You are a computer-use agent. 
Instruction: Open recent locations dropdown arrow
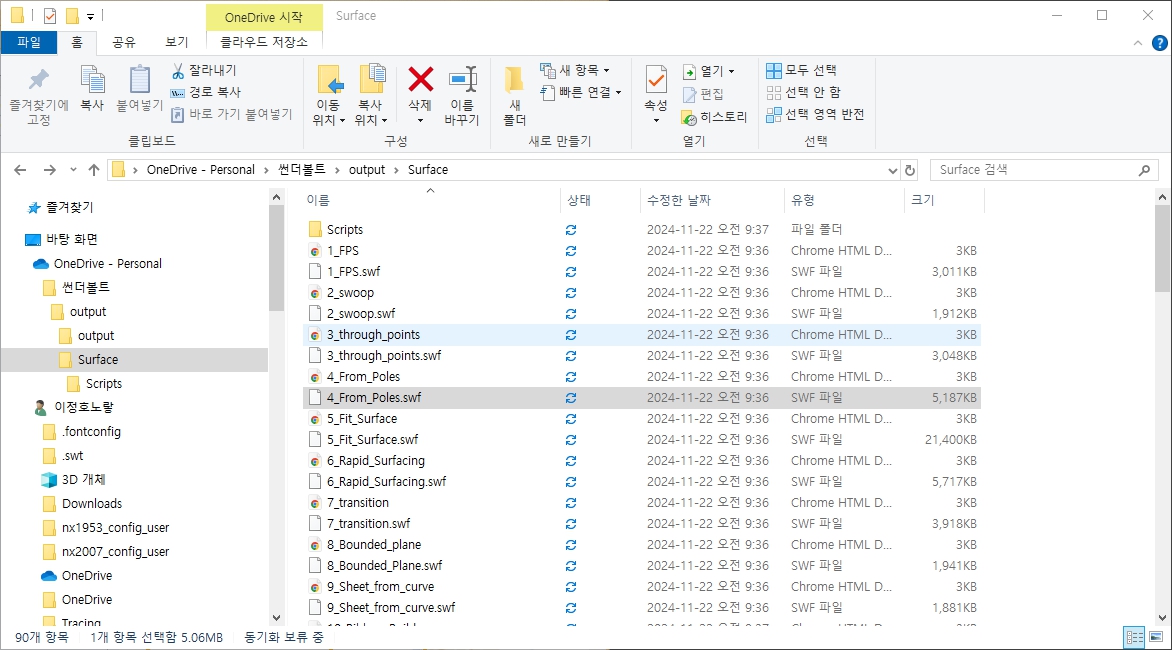(73, 170)
